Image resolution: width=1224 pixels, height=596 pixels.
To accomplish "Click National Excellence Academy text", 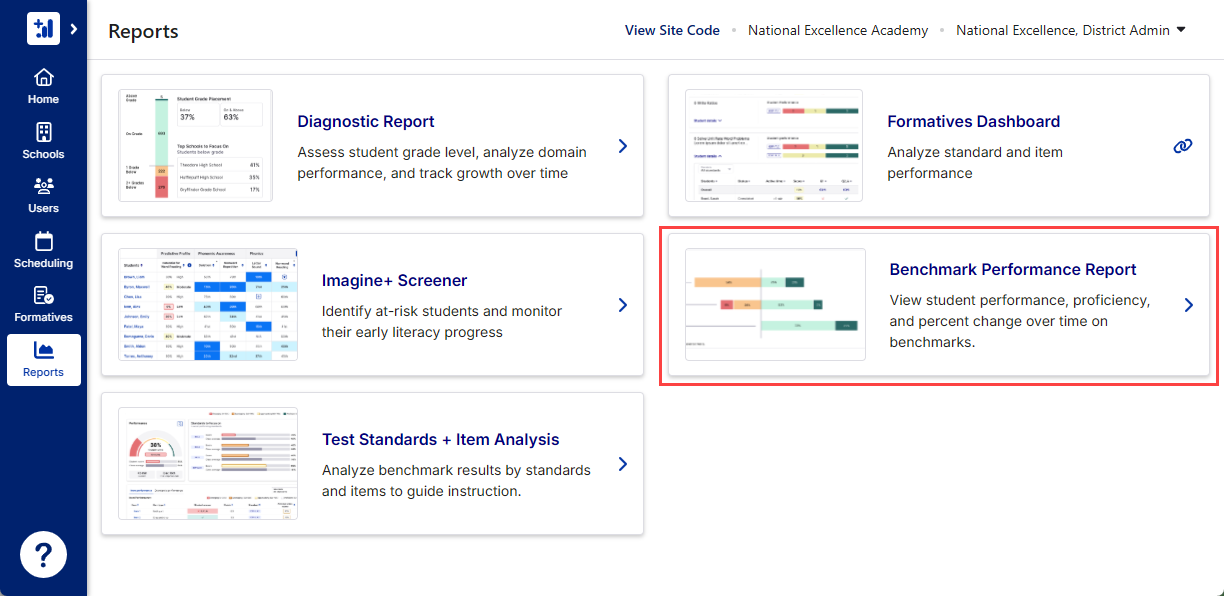I will (838, 30).
